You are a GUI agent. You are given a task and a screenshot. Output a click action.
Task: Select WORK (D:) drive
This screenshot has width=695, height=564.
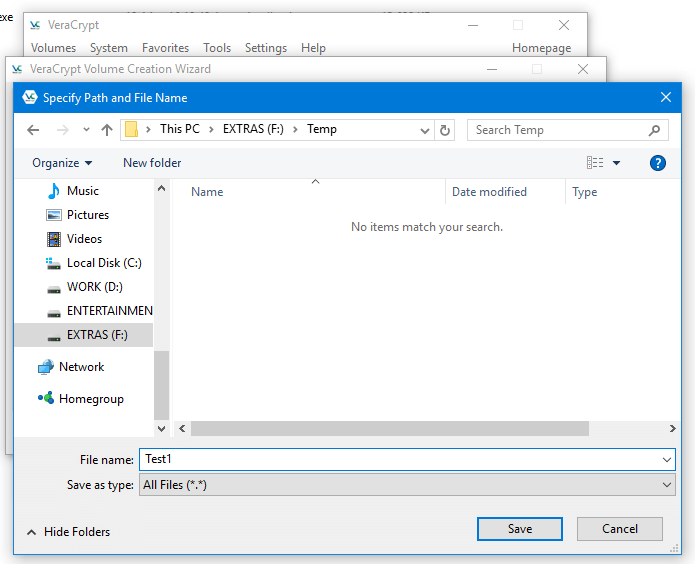[95, 287]
